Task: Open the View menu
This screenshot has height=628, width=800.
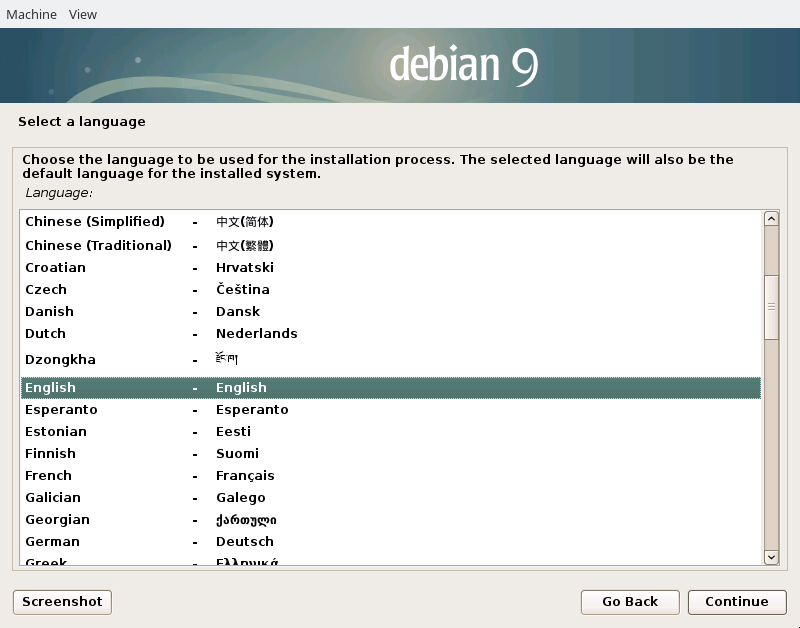Action: coord(83,14)
